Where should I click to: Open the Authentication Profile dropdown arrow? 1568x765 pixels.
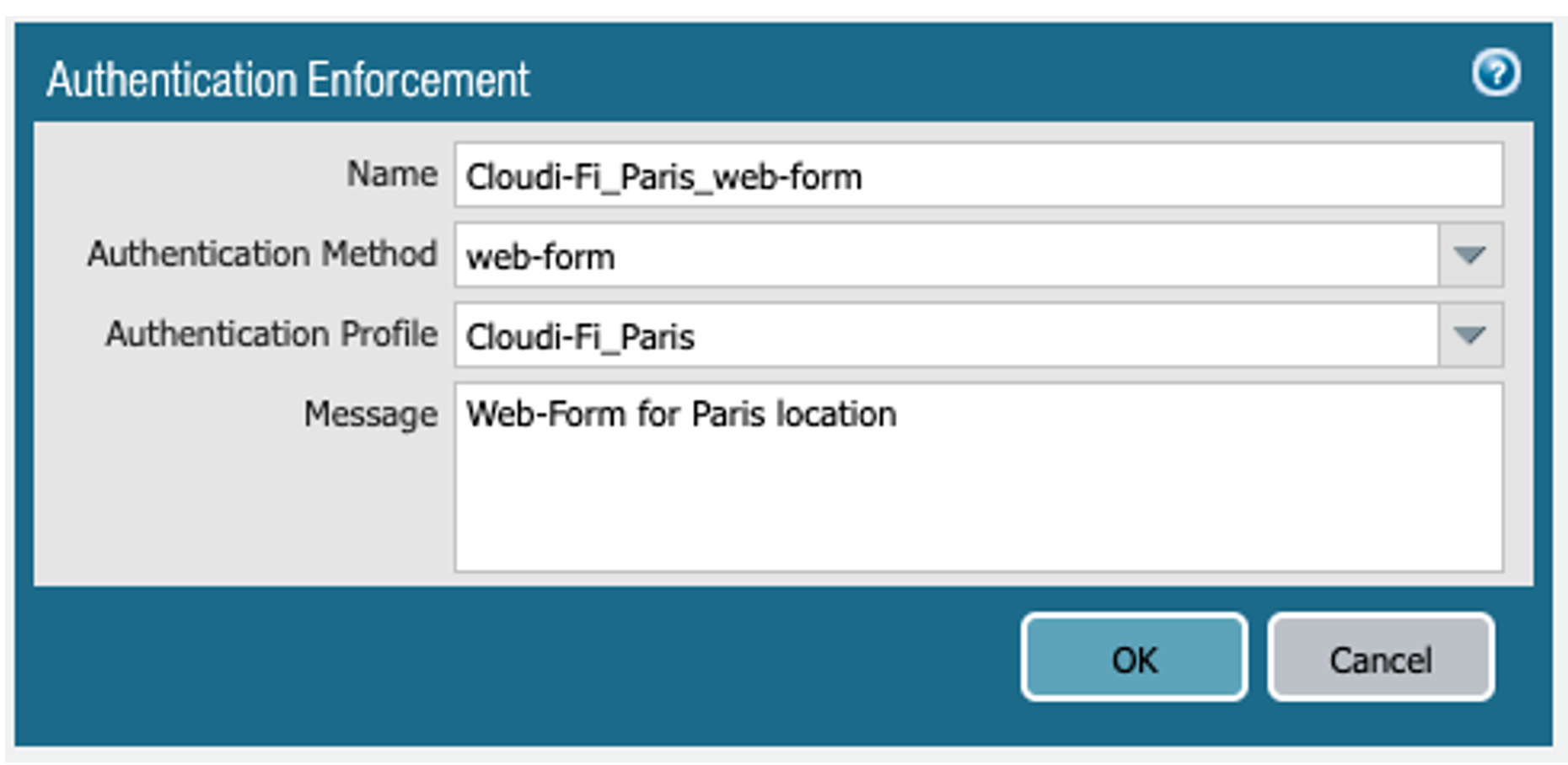(1469, 334)
